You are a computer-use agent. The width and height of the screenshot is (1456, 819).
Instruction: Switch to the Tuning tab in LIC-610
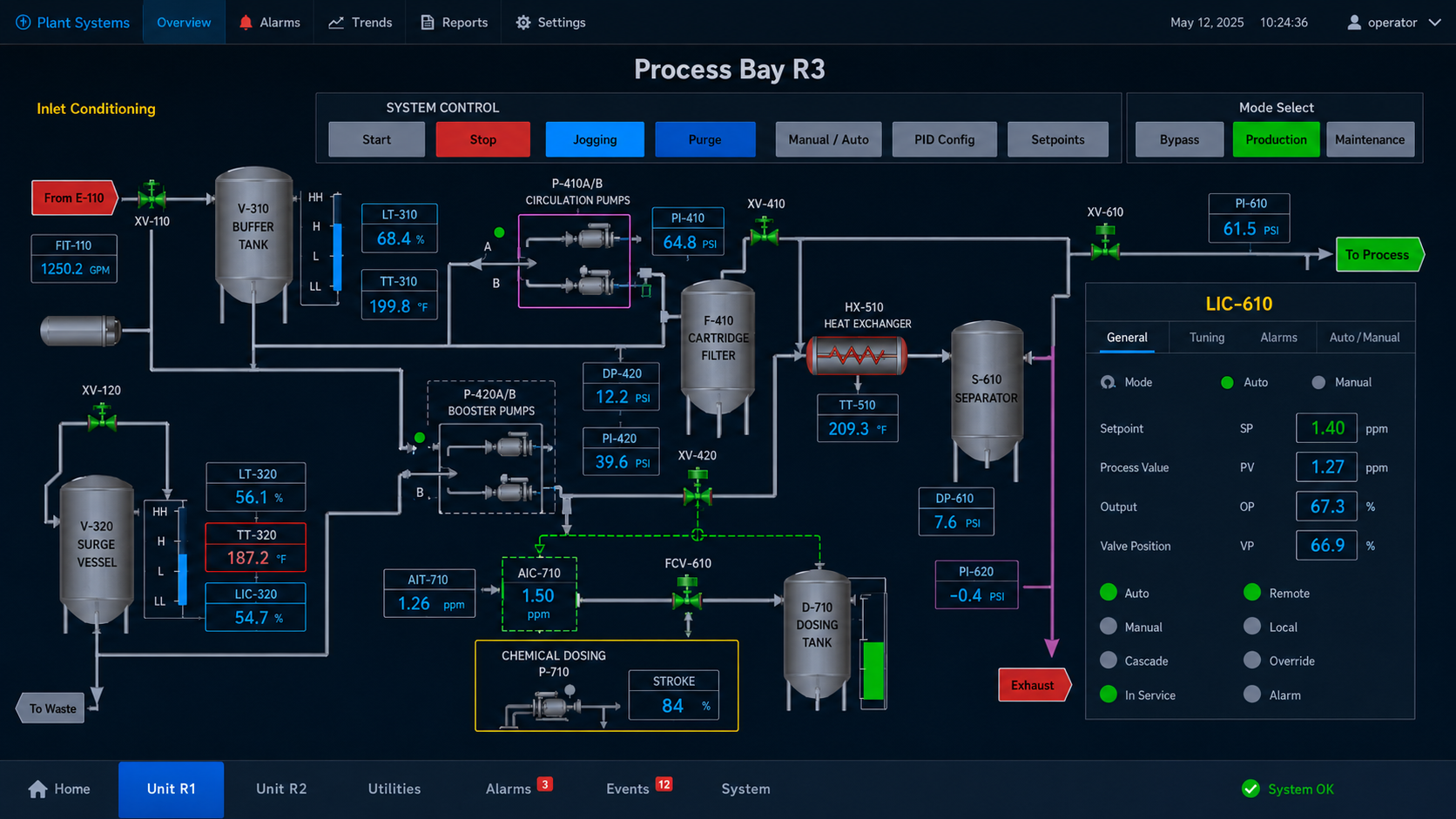tap(1206, 338)
